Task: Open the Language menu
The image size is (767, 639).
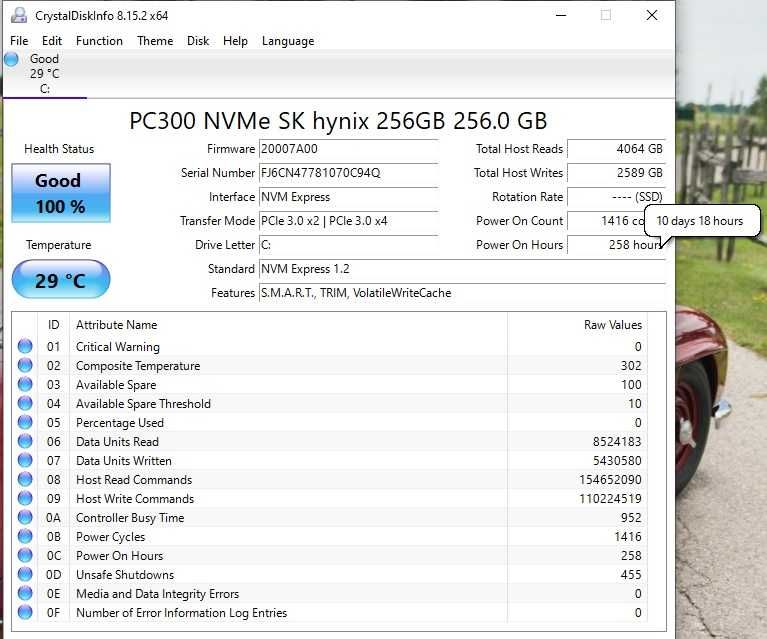Action: [x=288, y=41]
